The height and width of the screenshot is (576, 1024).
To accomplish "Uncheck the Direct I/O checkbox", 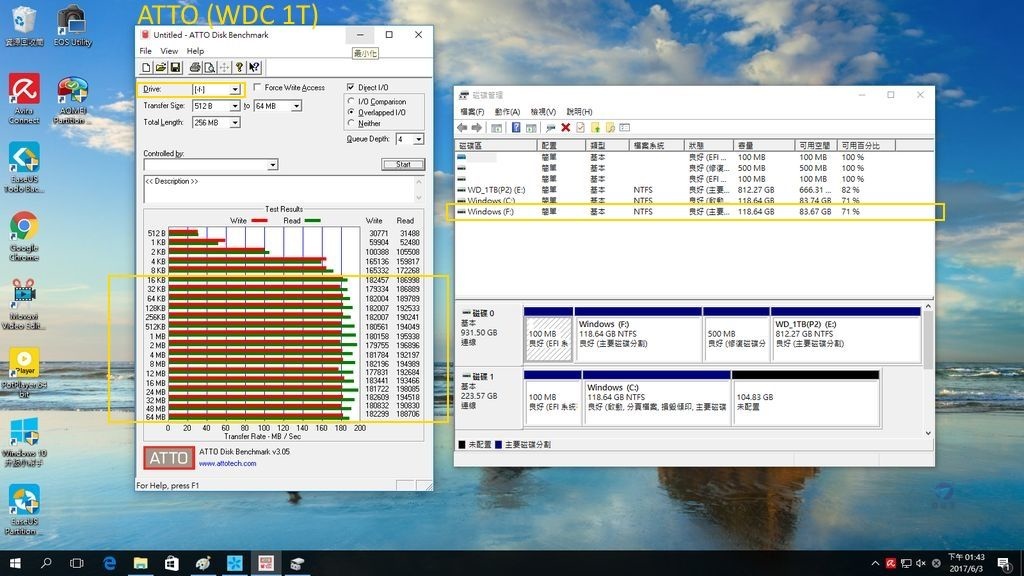I will (x=350, y=88).
